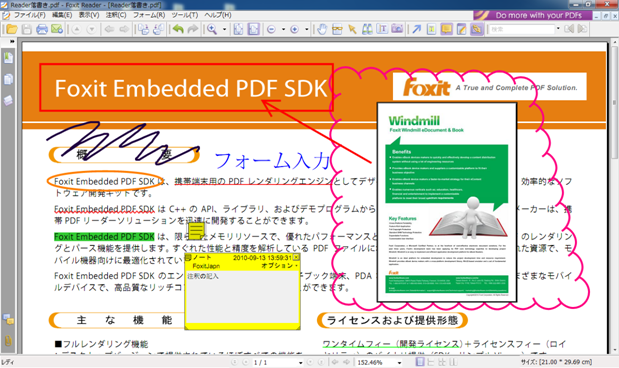The width and height of the screenshot is (619, 368).
Task: Click the Do more with your PDFs banner
Action: point(533,15)
